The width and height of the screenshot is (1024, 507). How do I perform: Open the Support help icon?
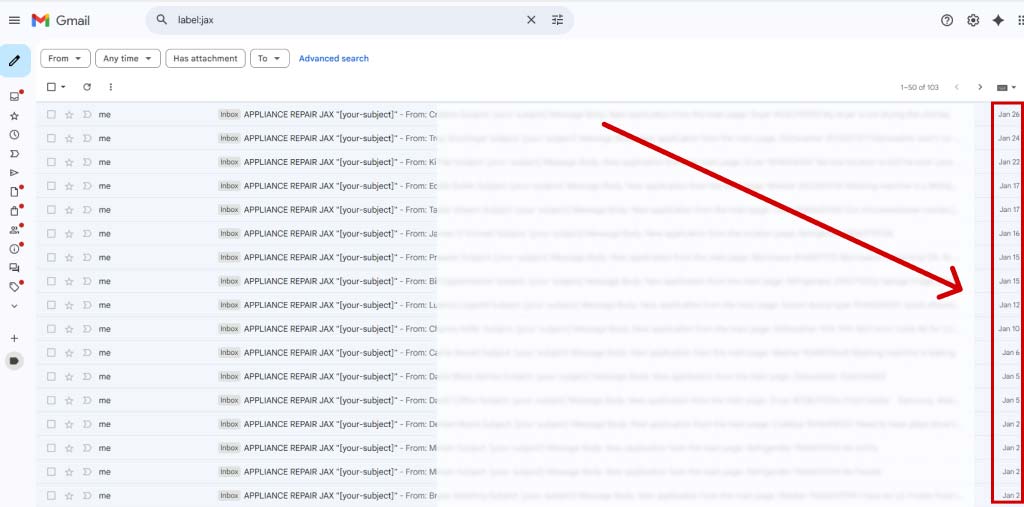tap(947, 20)
